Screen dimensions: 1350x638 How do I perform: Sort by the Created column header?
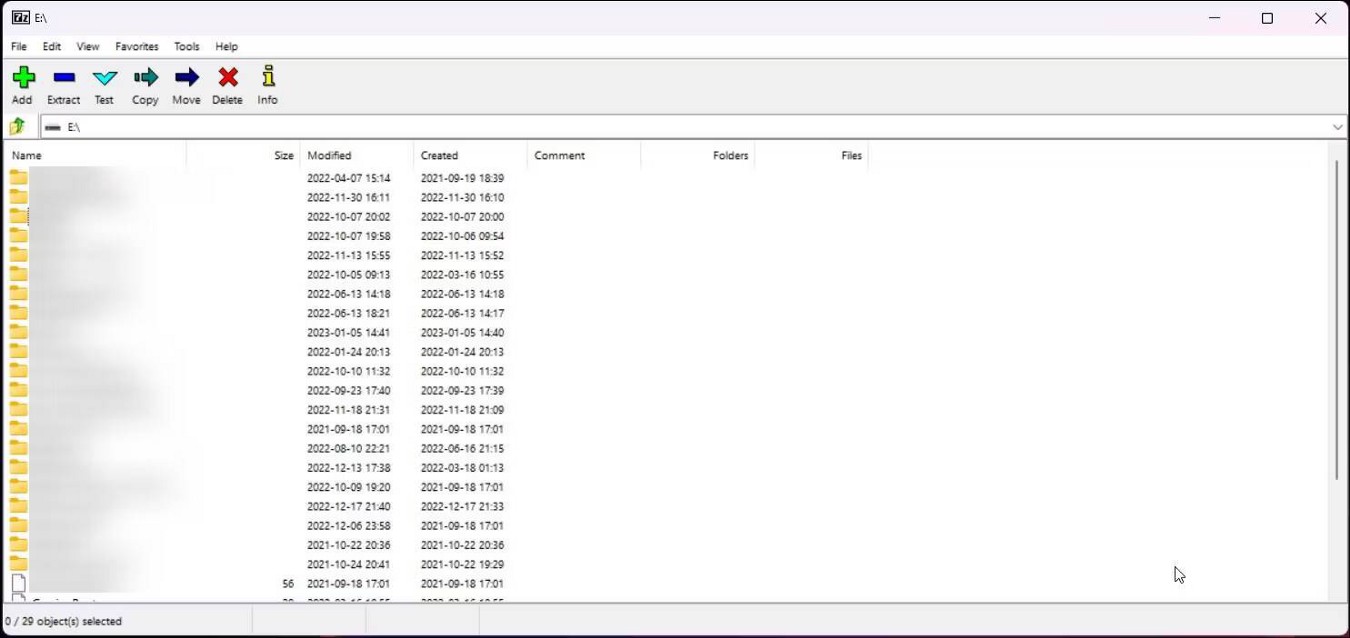(470, 155)
